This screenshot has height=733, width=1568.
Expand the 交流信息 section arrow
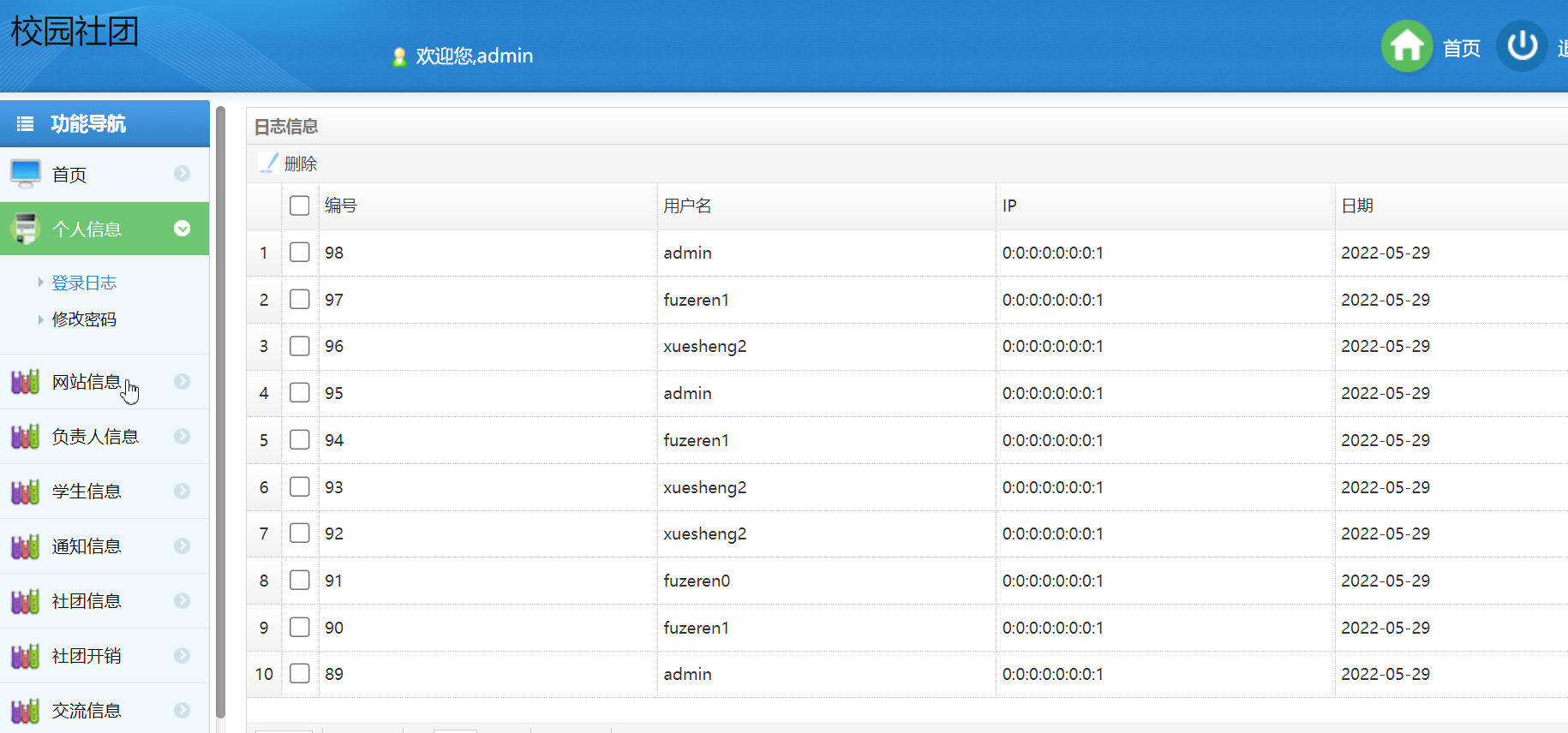tap(182, 710)
